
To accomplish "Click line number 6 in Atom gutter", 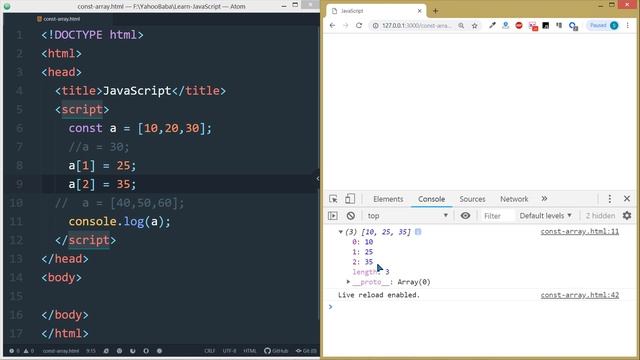I will (20, 128).
